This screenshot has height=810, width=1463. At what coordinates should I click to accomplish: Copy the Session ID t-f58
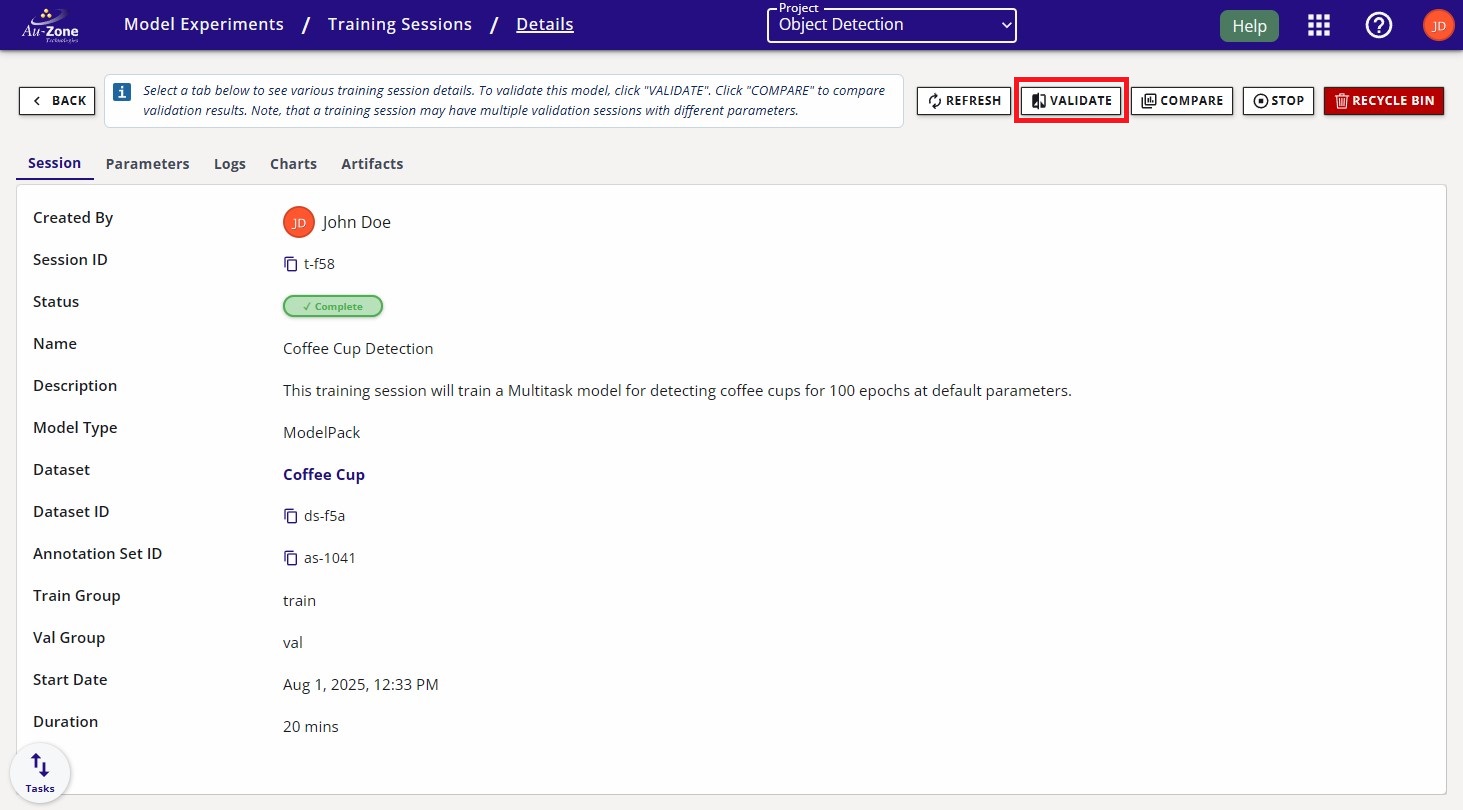click(x=291, y=263)
